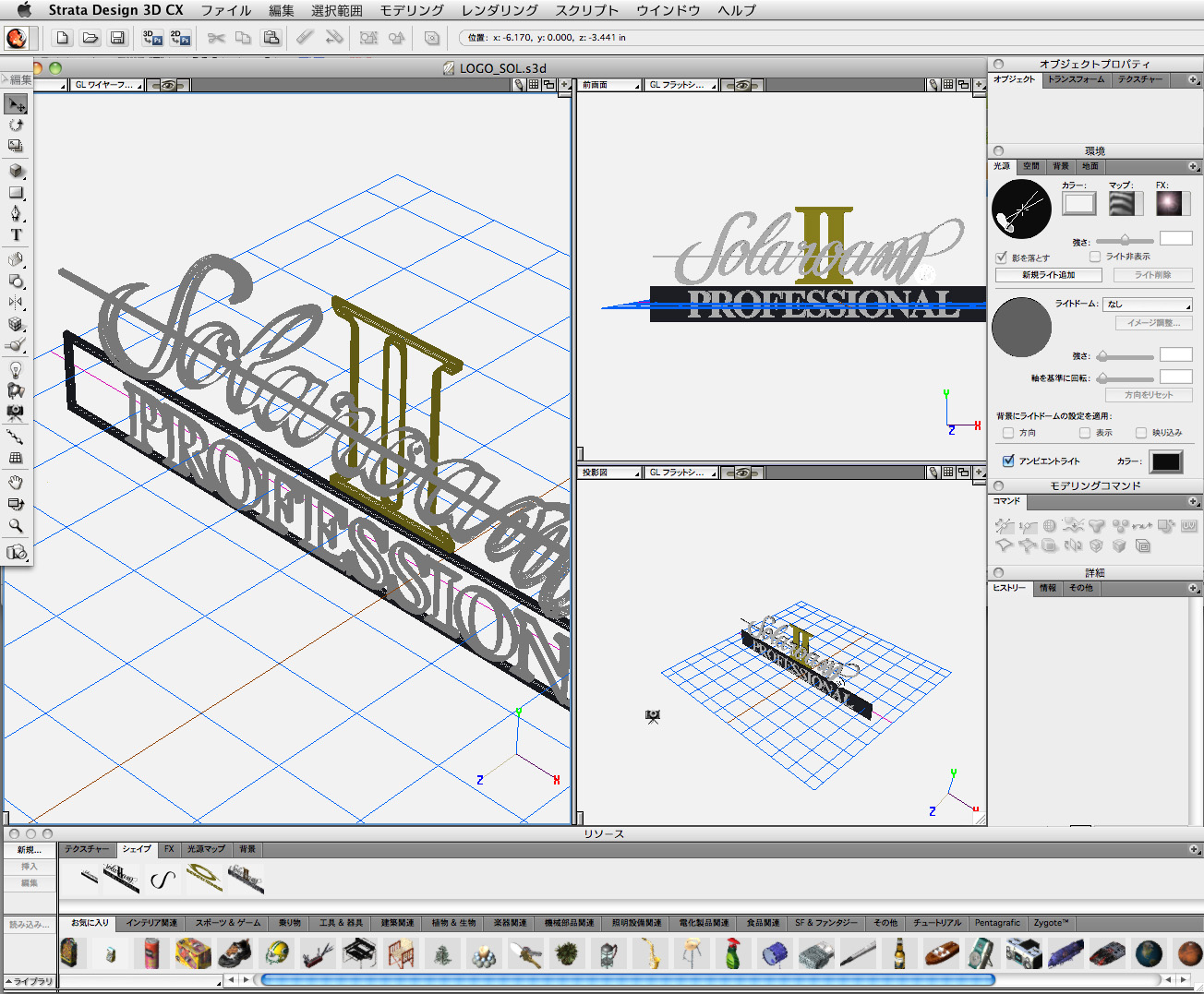Click the 方向をリセット button
1204x994 pixels.
1149,395
